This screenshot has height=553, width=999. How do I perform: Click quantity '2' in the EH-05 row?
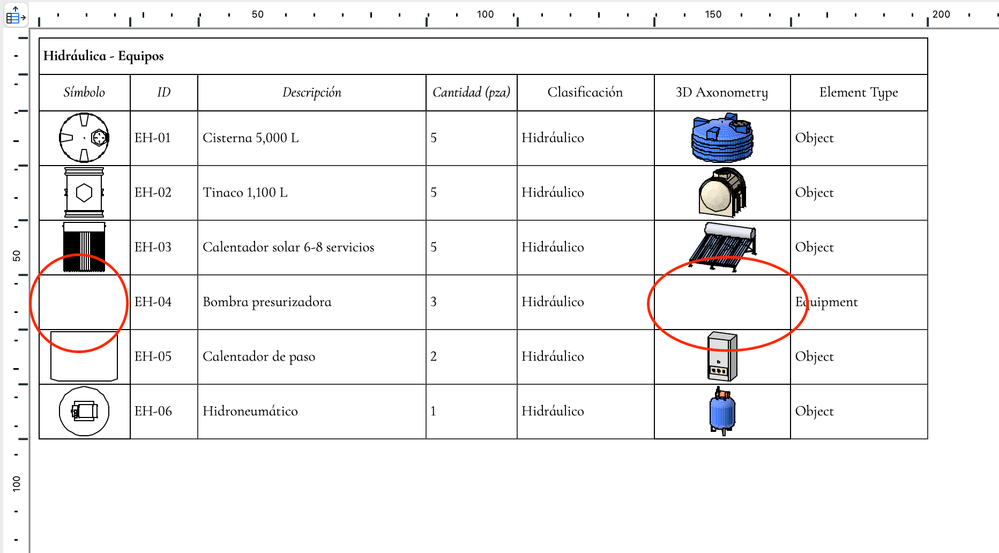click(x=433, y=357)
